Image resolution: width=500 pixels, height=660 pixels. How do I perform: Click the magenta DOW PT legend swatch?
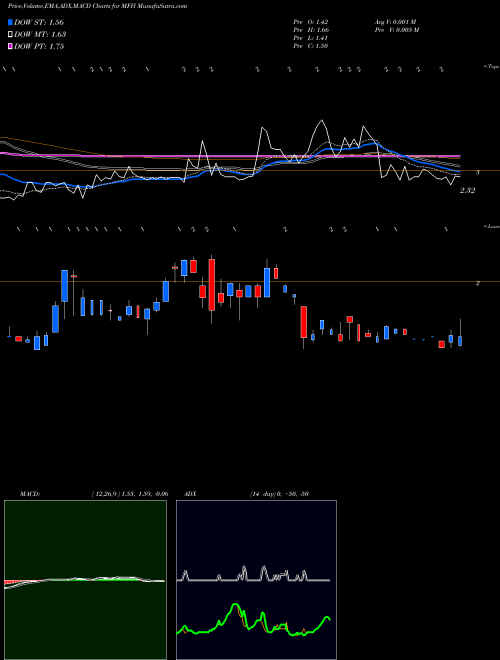coord(10,46)
